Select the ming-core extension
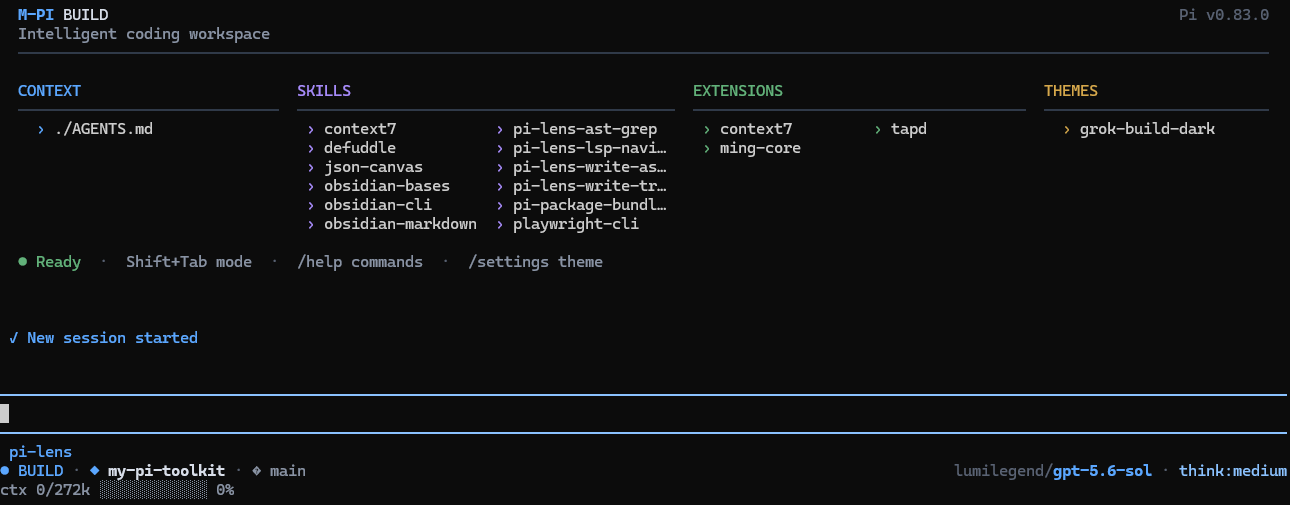This screenshot has width=1290, height=505. [760, 148]
